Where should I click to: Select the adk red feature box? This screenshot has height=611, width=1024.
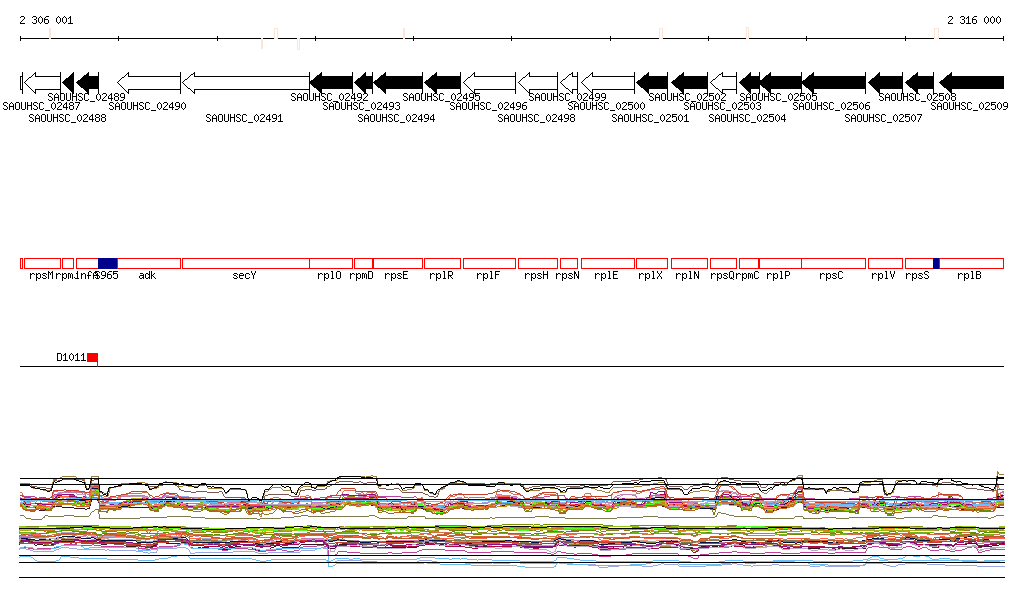click(x=149, y=263)
